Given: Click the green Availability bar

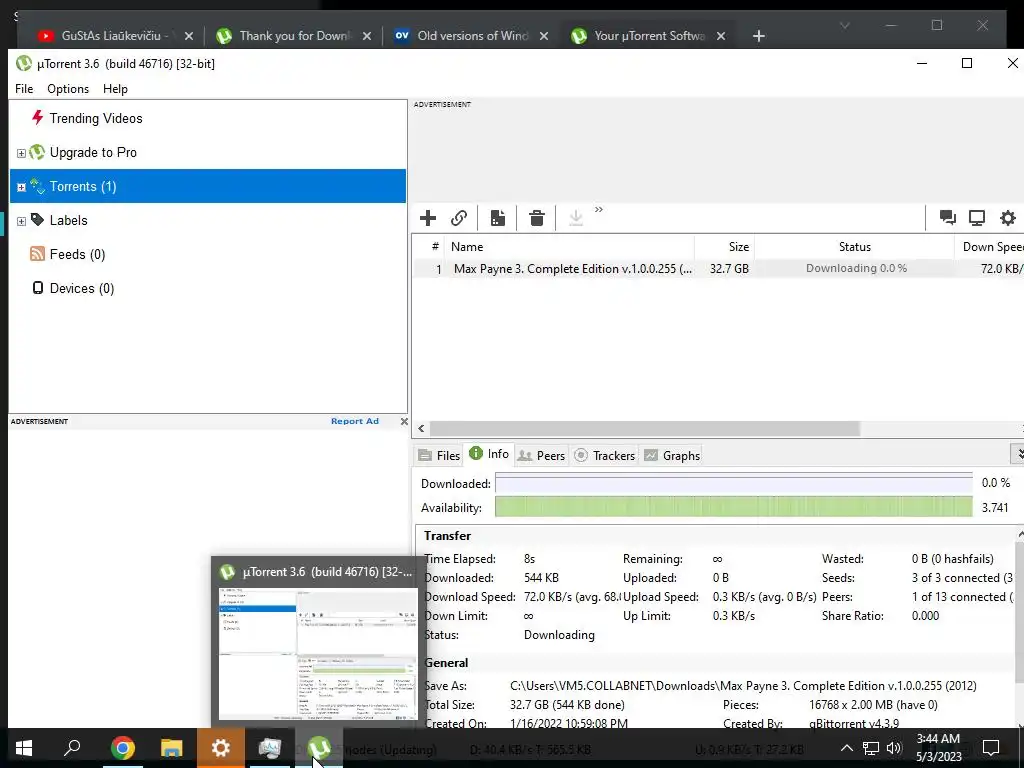Looking at the screenshot, I should tap(734, 507).
